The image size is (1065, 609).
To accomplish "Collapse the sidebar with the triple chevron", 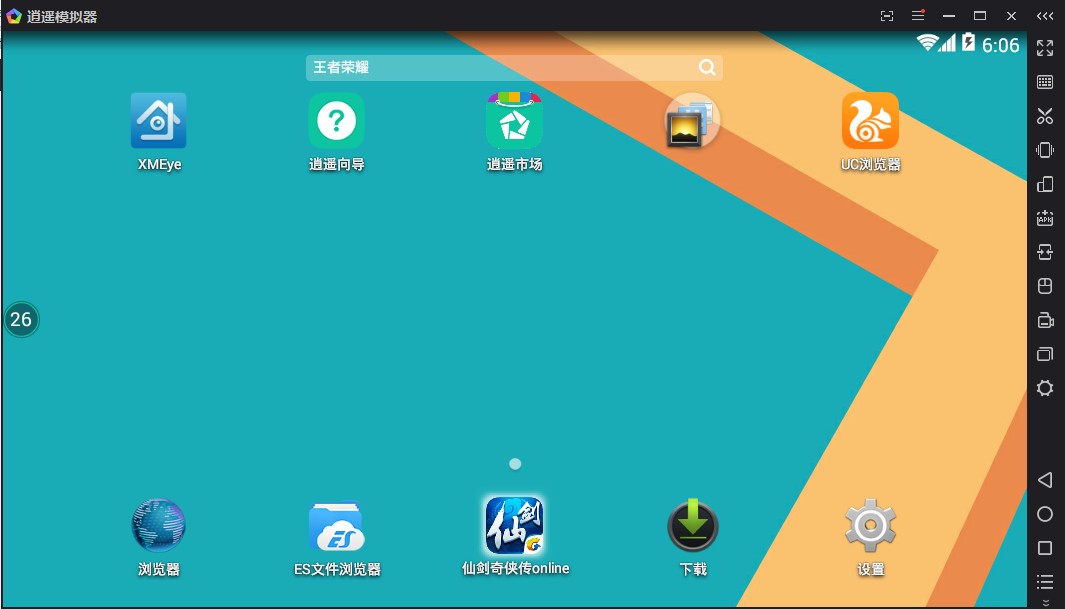I will [x=1045, y=16].
